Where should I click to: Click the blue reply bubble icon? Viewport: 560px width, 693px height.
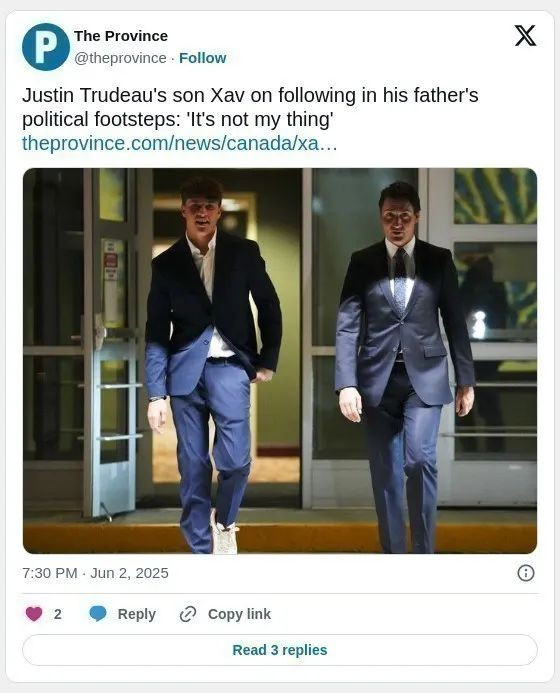tap(98, 614)
